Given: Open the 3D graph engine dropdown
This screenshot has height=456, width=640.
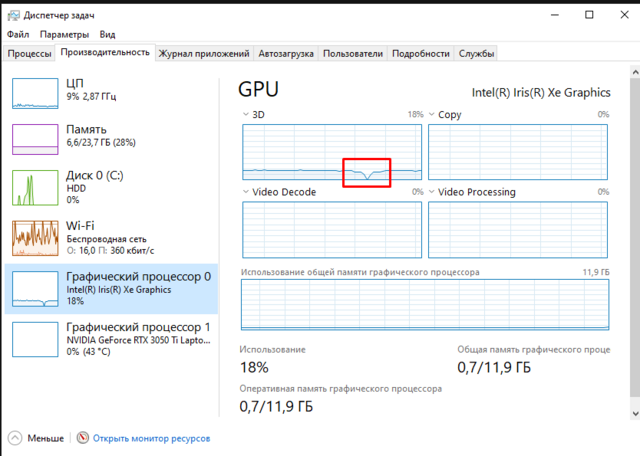Looking at the screenshot, I should 247,115.
